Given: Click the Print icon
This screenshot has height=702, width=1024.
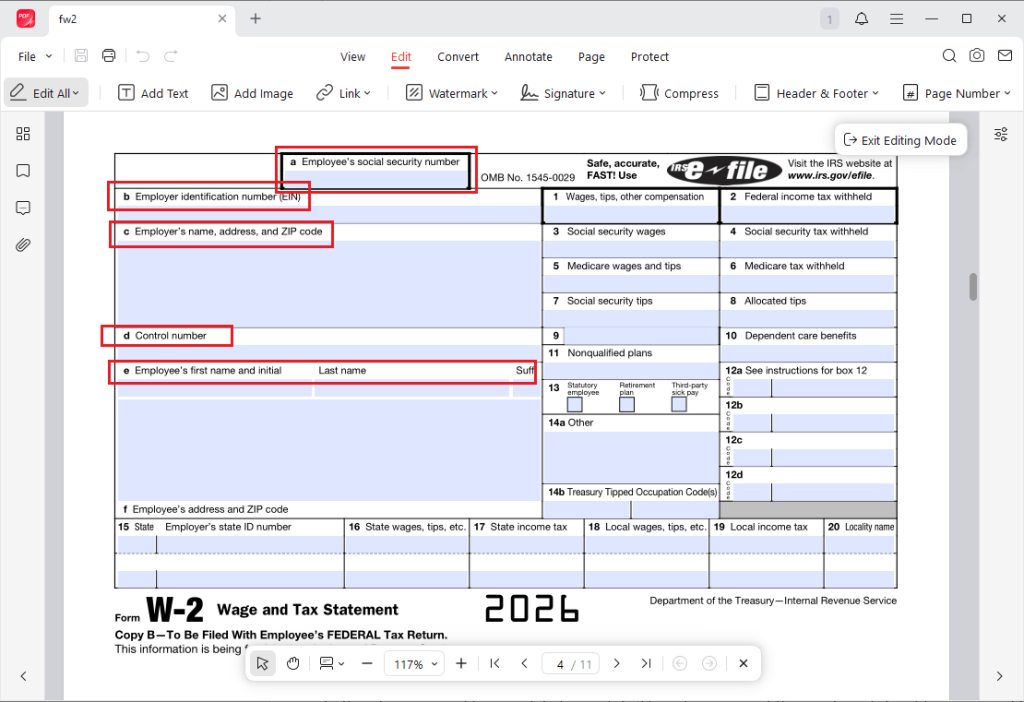Looking at the screenshot, I should pyautogui.click(x=109, y=56).
